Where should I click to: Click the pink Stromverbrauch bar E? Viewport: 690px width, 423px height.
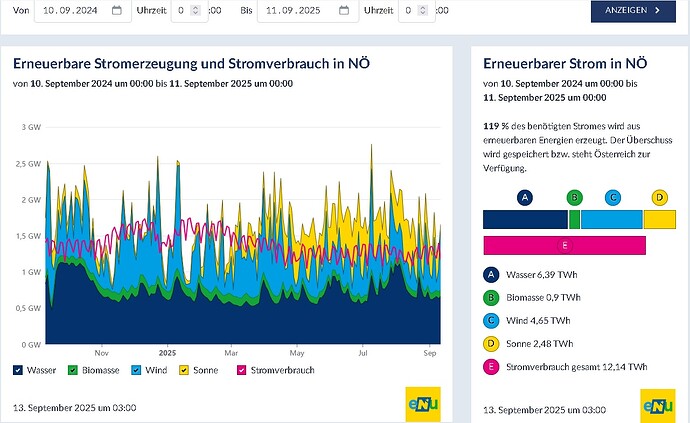pos(565,246)
